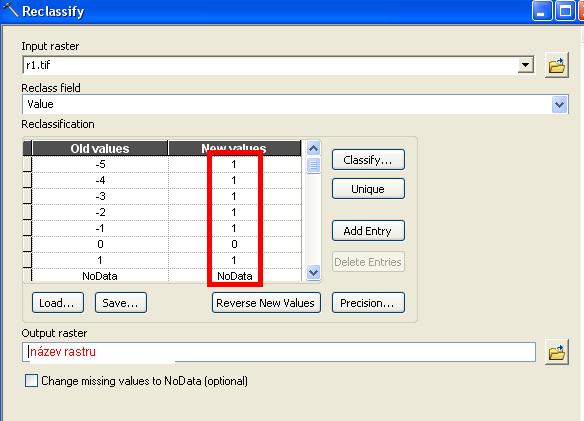Browse for output raster with folder icon
Image resolution: width=584 pixels, height=421 pixels.
tap(556, 352)
